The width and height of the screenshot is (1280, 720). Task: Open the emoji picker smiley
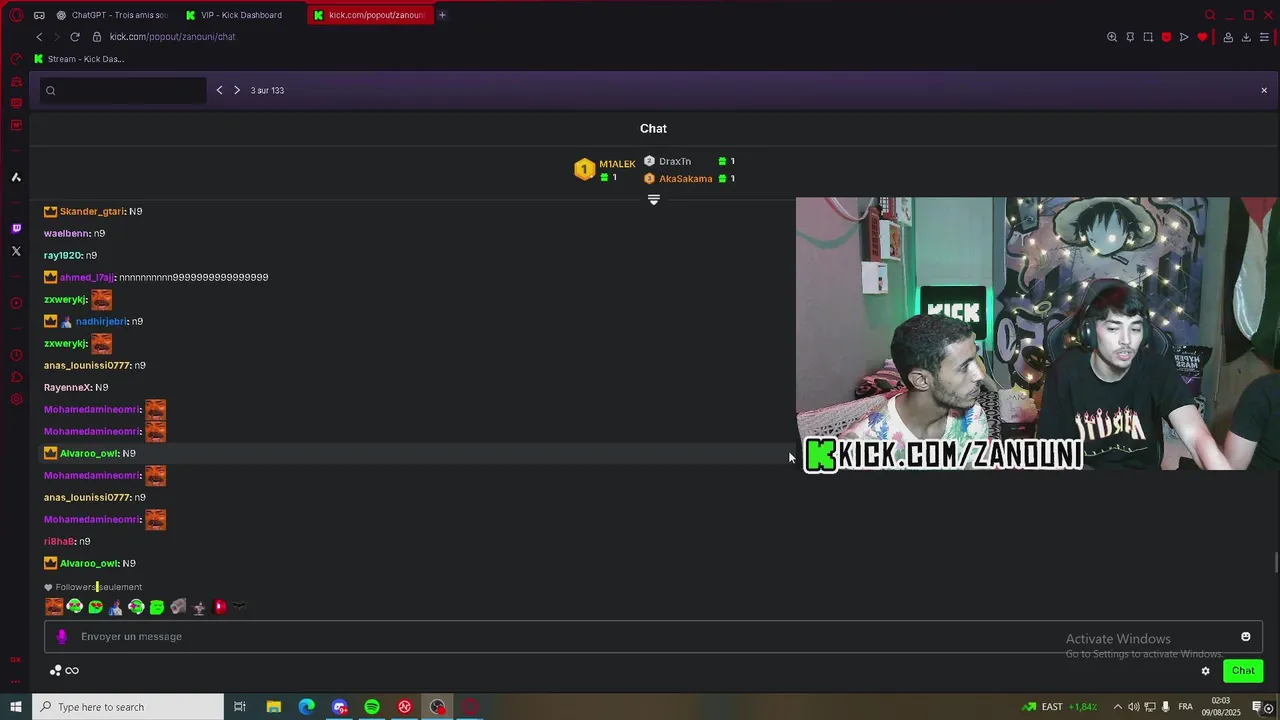click(1245, 637)
